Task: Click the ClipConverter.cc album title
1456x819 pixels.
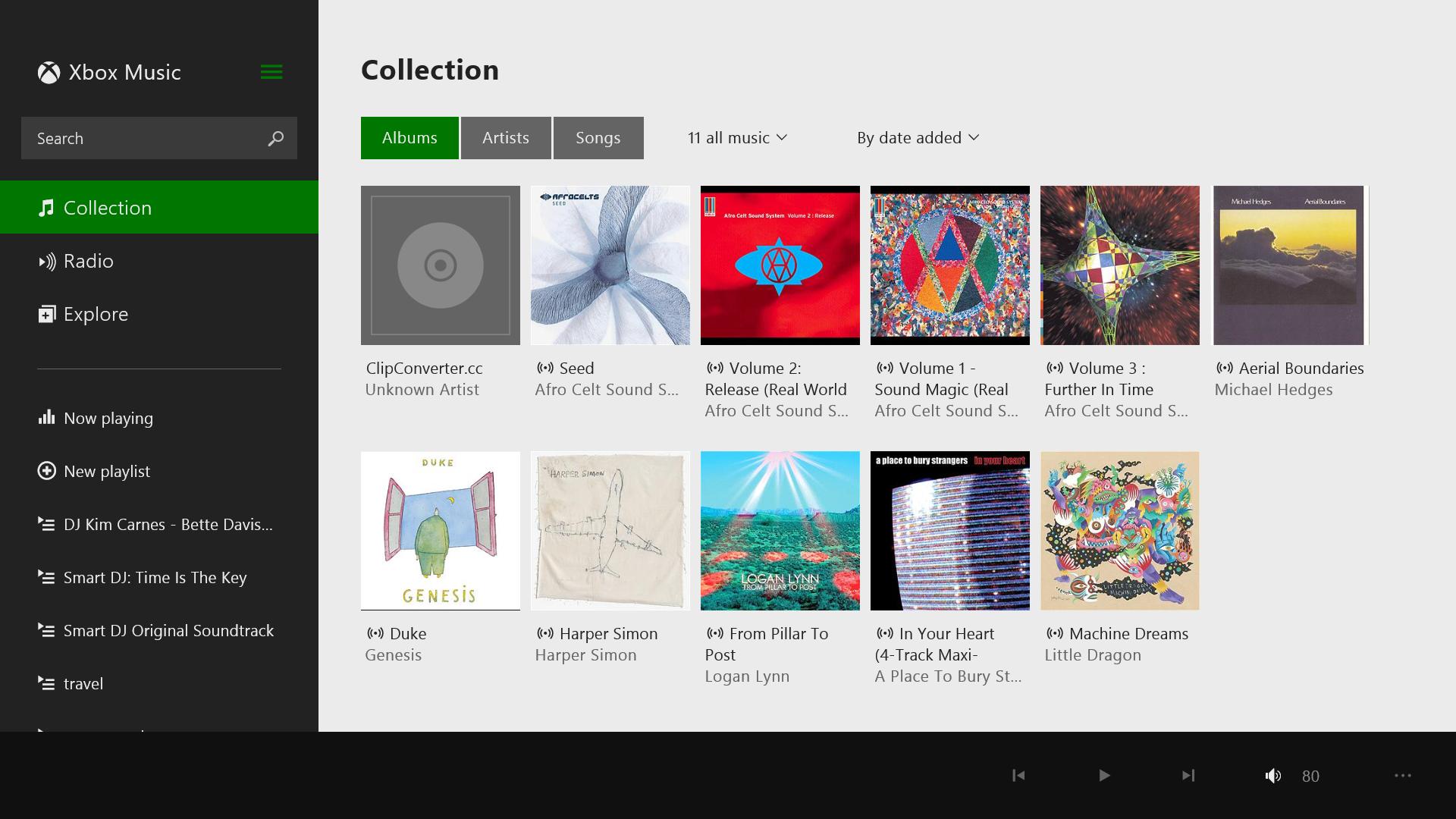Action: tap(425, 369)
